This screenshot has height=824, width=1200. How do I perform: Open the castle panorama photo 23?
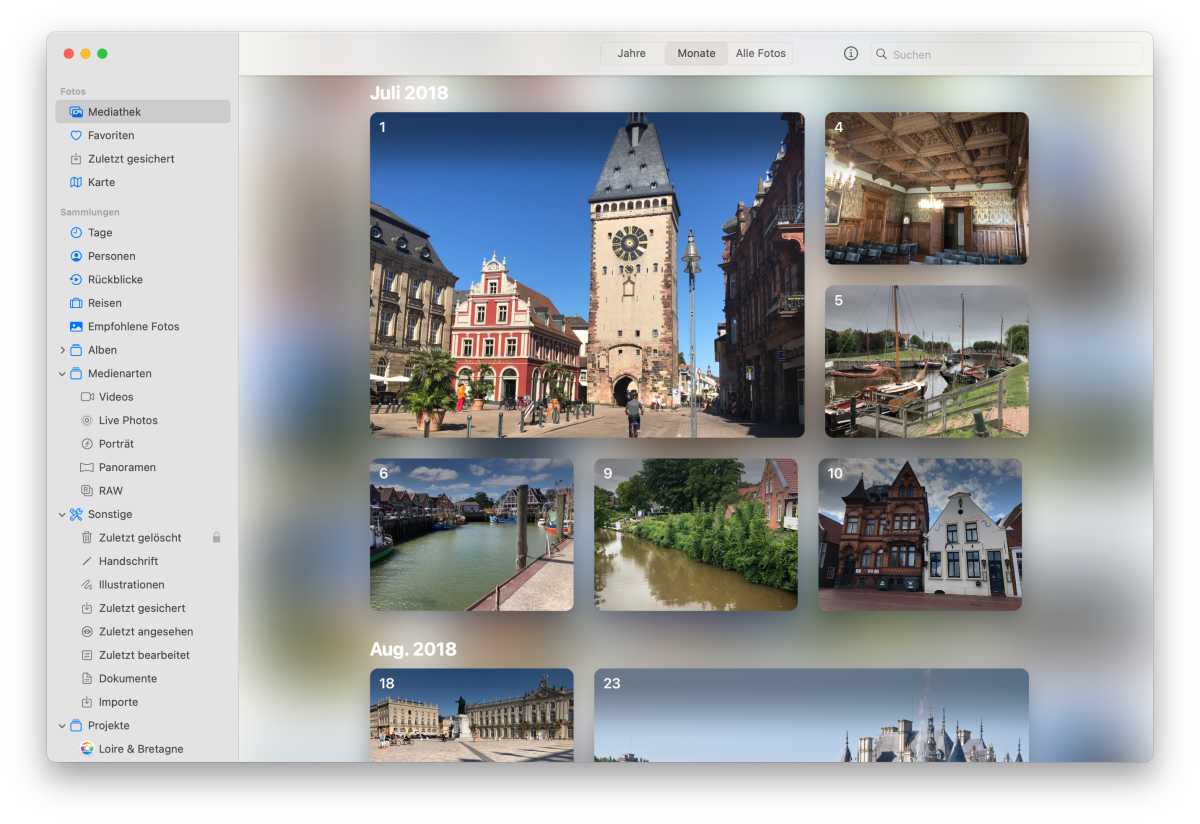pyautogui.click(x=811, y=715)
